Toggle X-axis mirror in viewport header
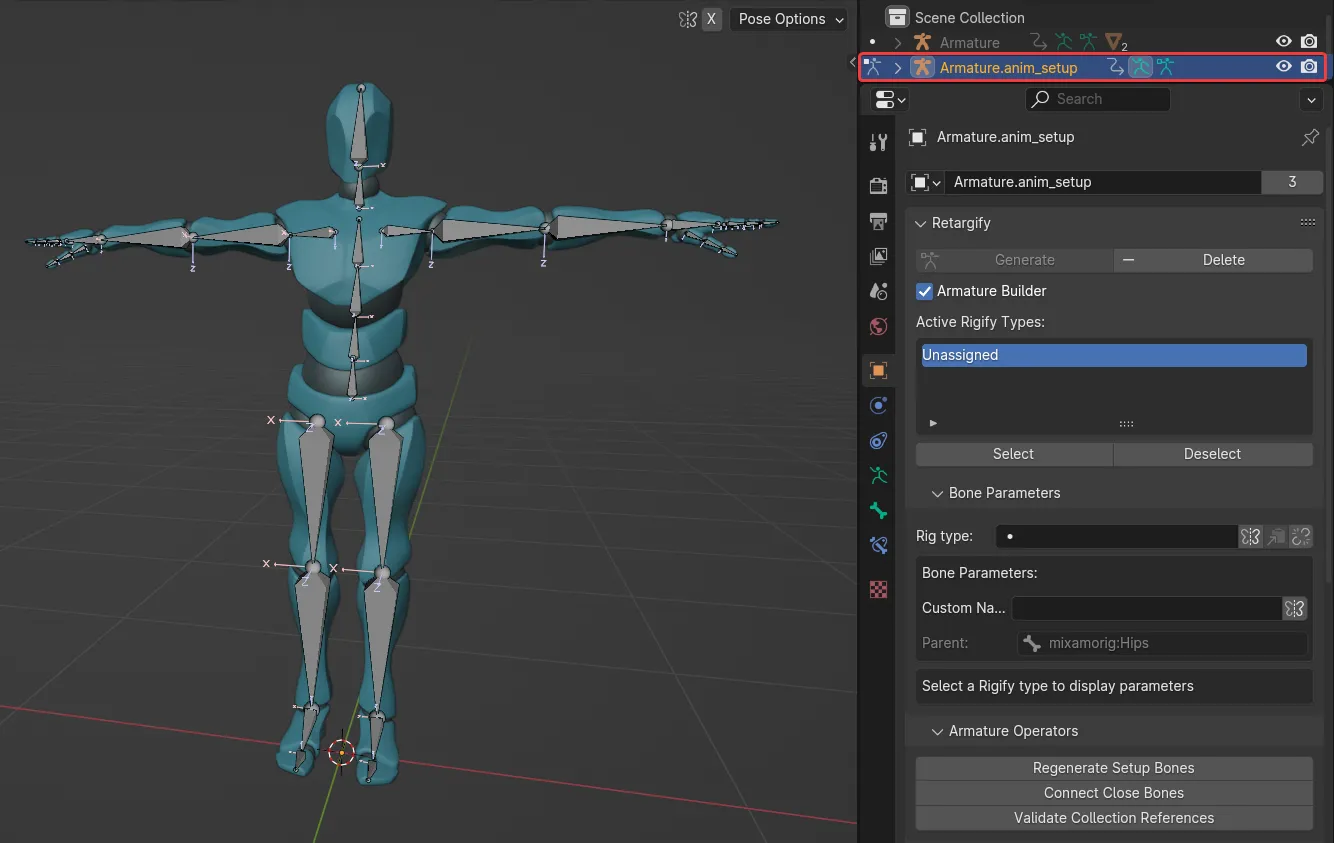Image resolution: width=1334 pixels, height=843 pixels. pyautogui.click(x=711, y=19)
